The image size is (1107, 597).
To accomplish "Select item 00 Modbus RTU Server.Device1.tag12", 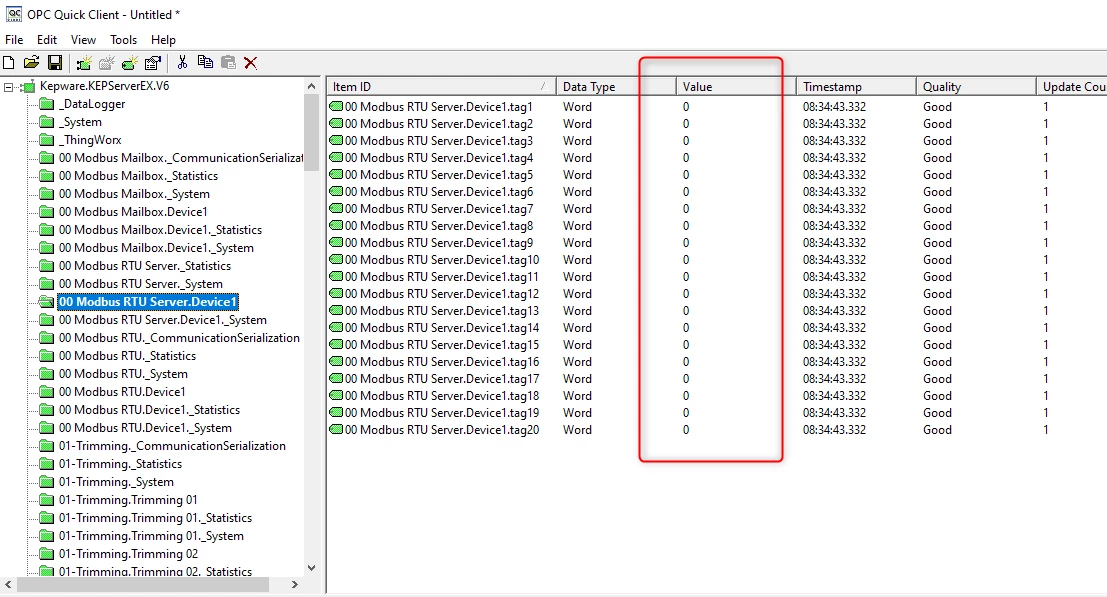I will pyautogui.click(x=442, y=294).
